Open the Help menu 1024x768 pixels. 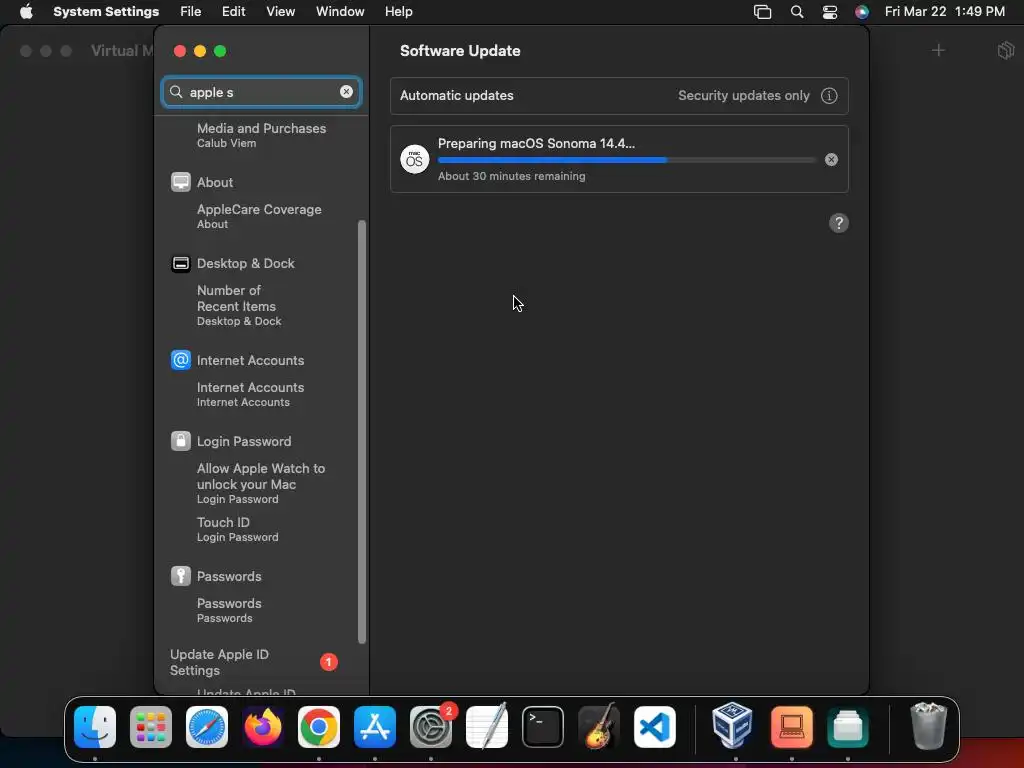[398, 12]
